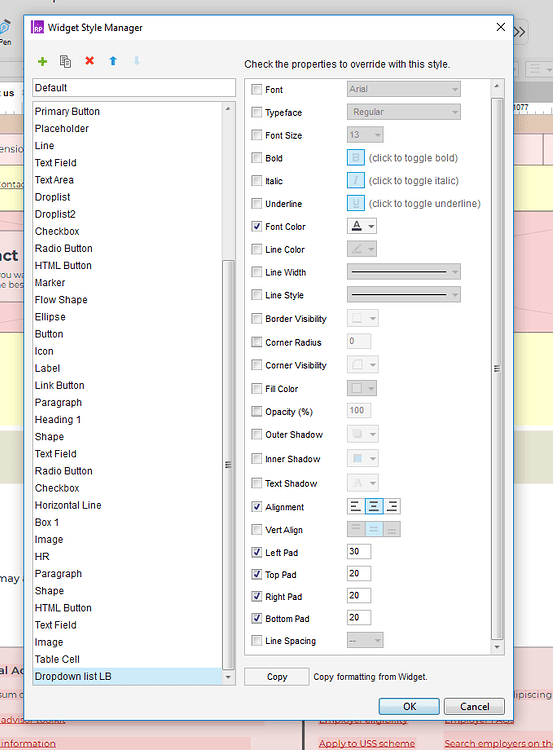The width and height of the screenshot is (553, 750).
Task: Select the Flow Shape style
Action: click(61, 300)
